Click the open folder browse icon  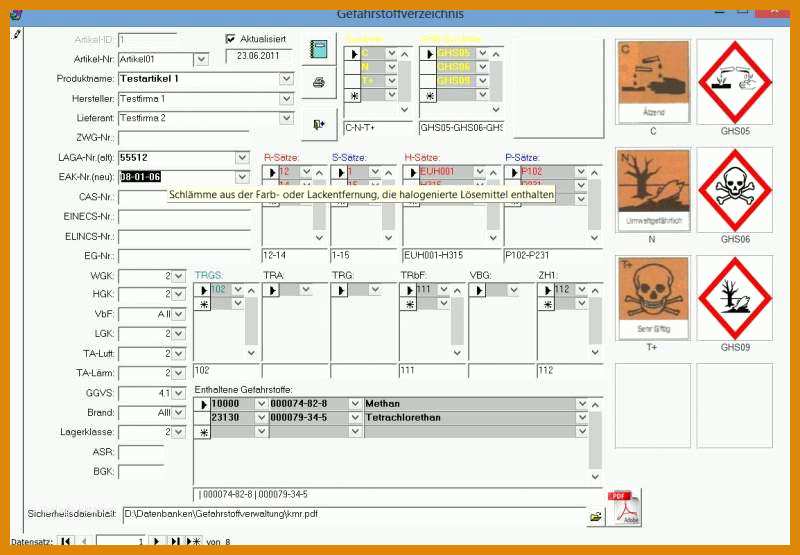click(595, 517)
